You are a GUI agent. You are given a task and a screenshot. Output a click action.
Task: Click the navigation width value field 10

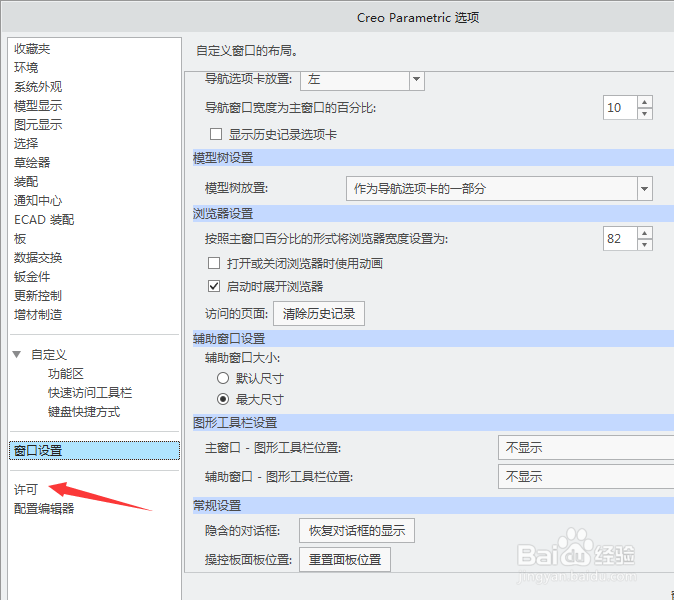point(619,107)
